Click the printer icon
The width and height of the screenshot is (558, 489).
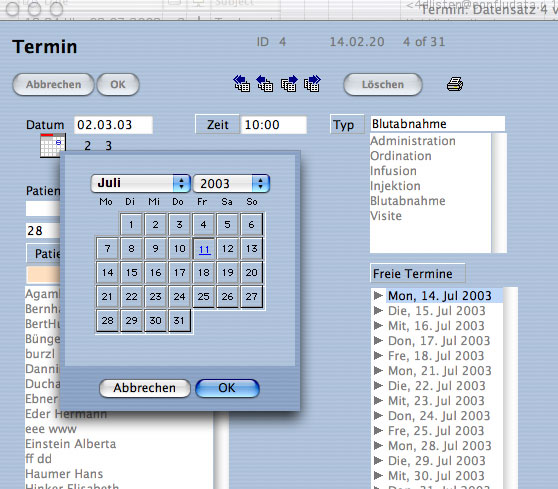[455, 84]
